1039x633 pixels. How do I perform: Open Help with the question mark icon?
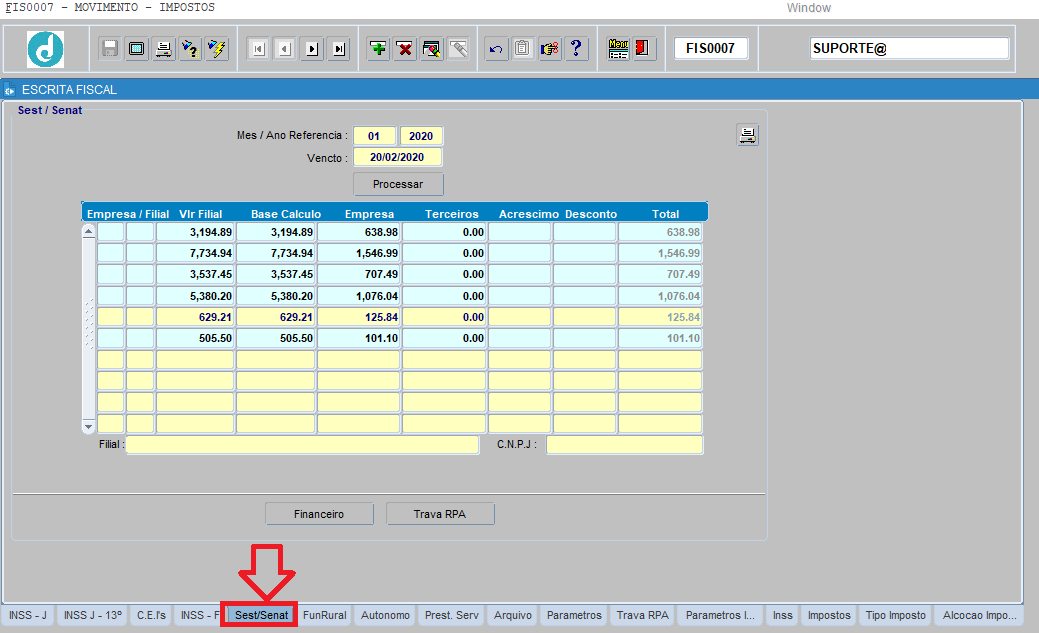[x=576, y=49]
